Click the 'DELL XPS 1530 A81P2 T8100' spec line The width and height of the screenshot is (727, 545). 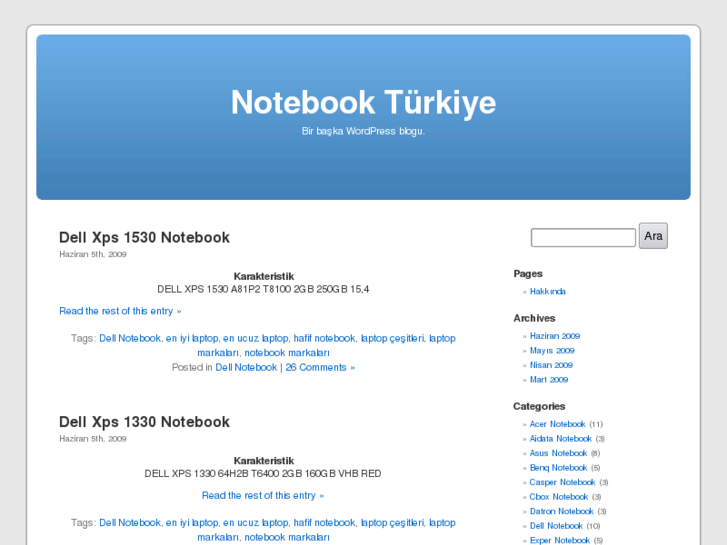tap(263, 289)
